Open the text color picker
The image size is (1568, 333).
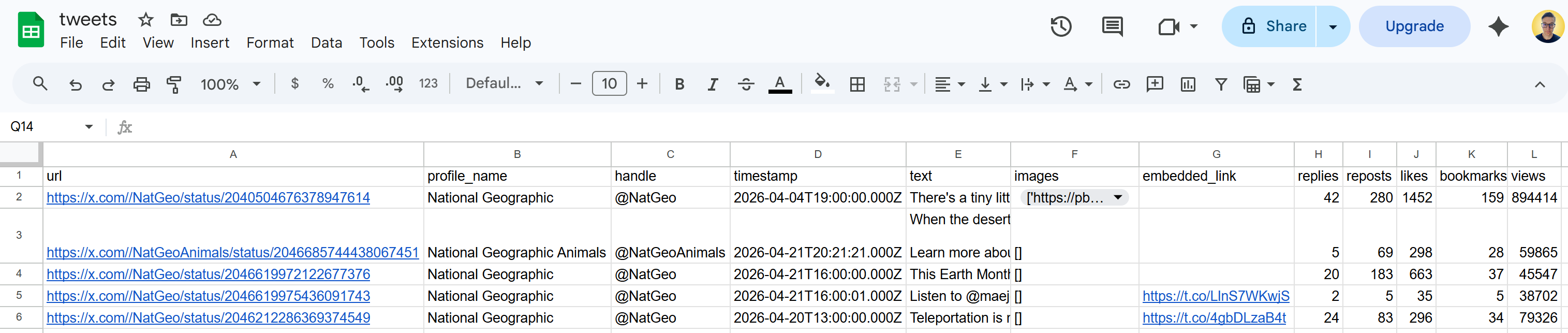(780, 84)
